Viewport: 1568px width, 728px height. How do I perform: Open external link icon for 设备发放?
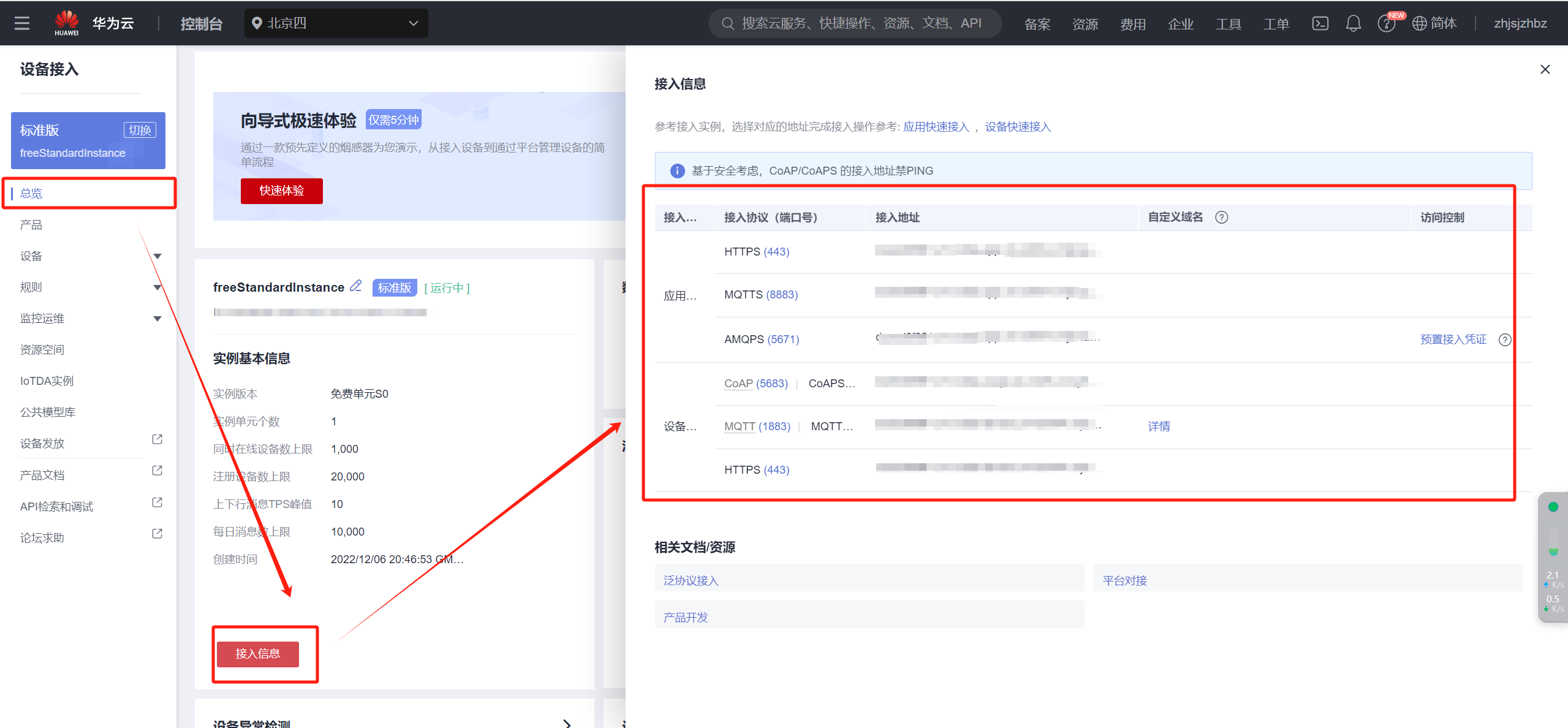click(157, 440)
